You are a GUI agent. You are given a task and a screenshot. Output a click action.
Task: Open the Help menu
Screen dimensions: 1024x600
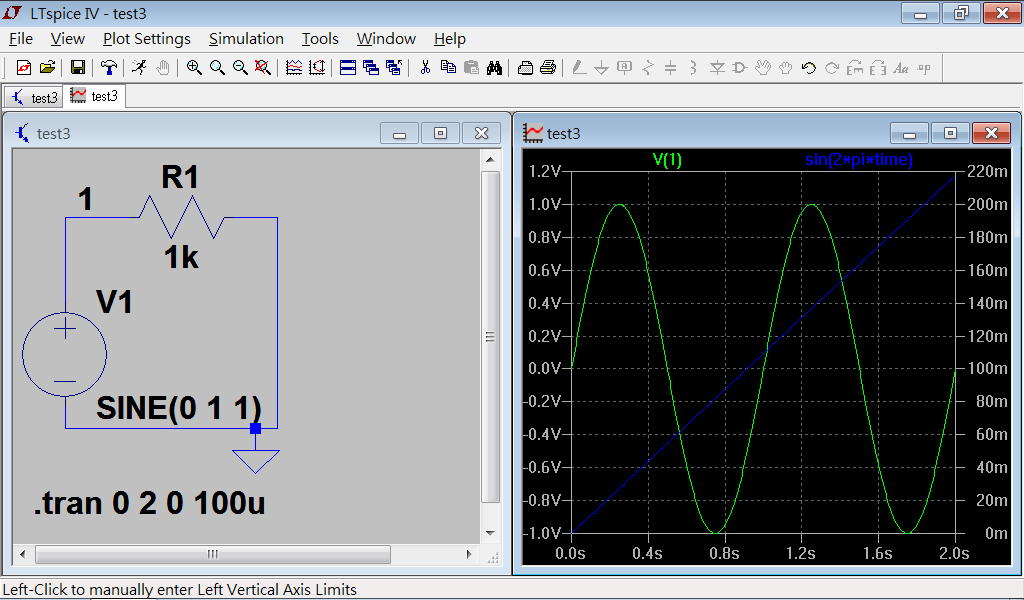point(450,39)
